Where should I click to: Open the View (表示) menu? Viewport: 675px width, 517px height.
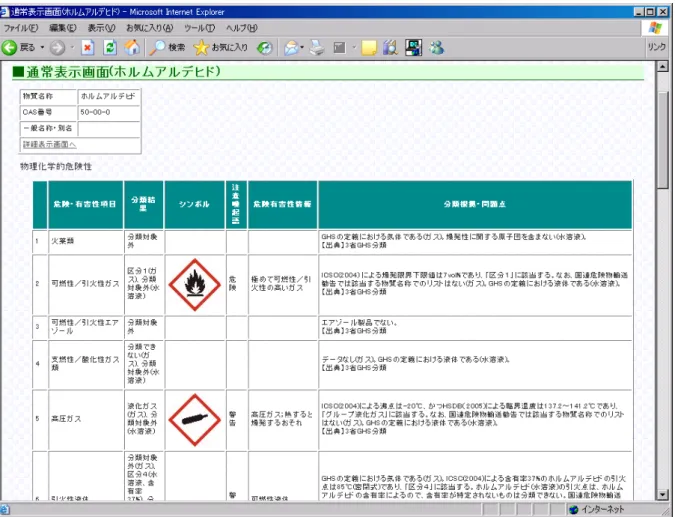102,28
